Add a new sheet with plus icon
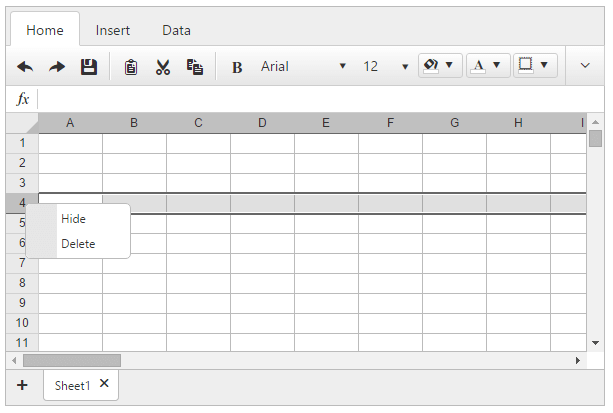The image size is (613, 413). click(22, 385)
